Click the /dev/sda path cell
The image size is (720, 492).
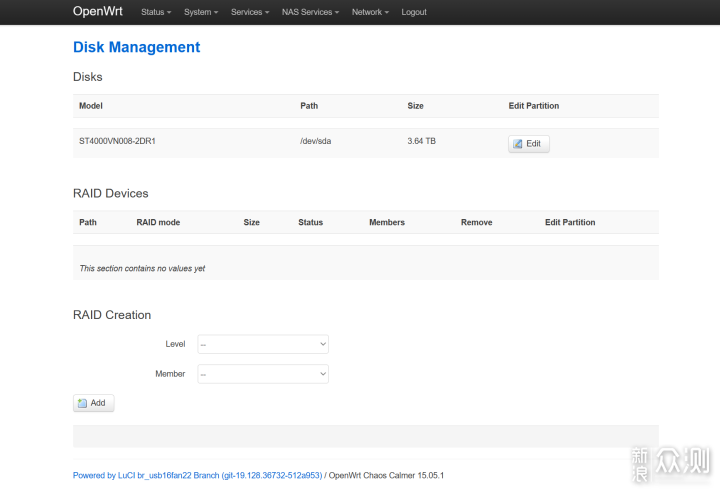tap(315, 141)
